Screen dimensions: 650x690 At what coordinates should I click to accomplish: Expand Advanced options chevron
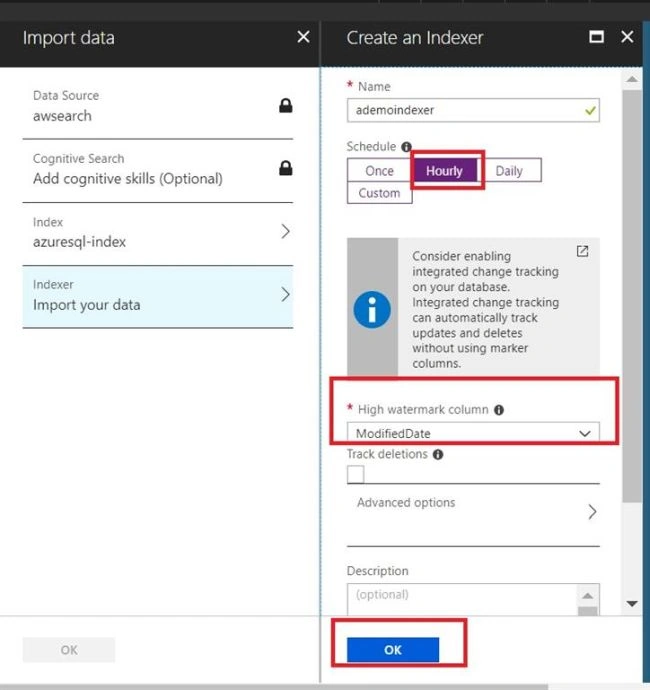592,511
